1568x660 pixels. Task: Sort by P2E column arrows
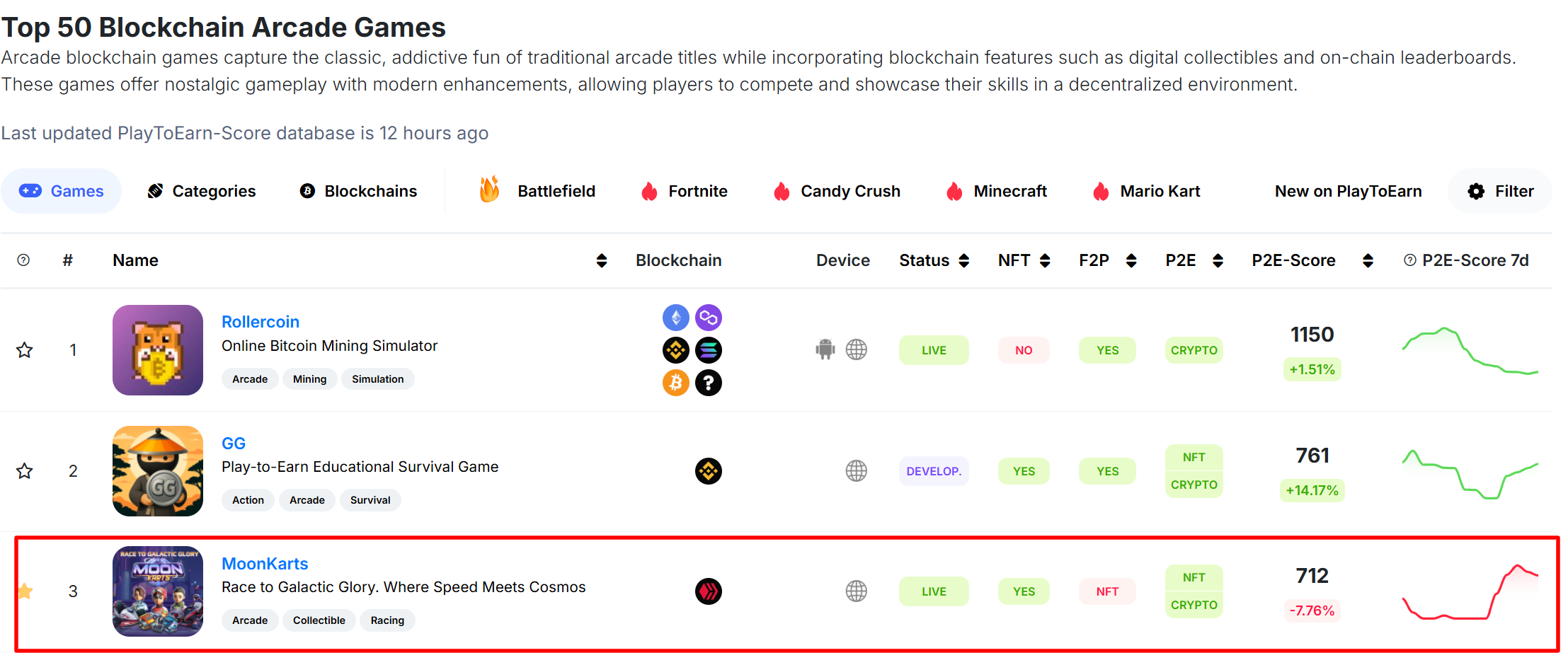coord(1218,261)
